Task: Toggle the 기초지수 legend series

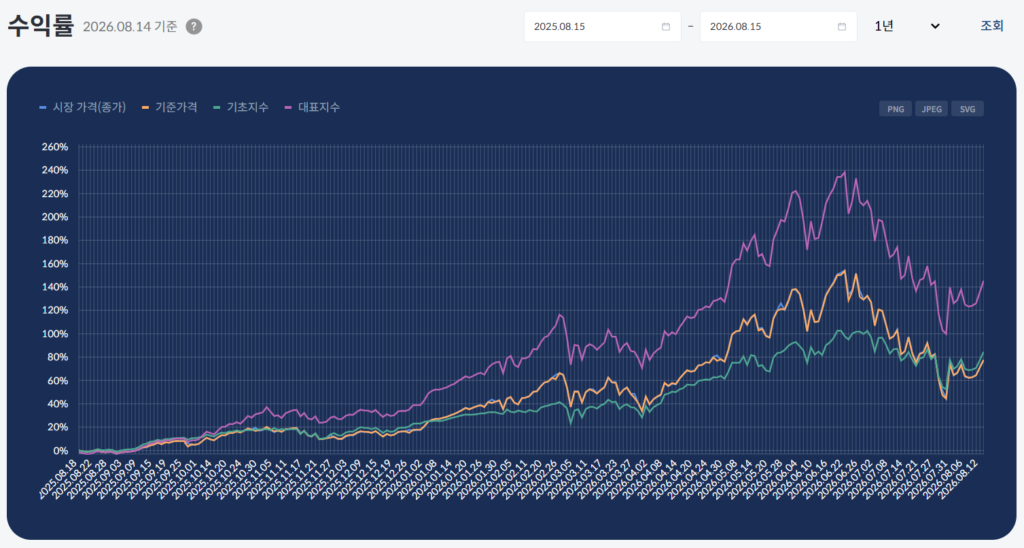Action: [x=241, y=107]
